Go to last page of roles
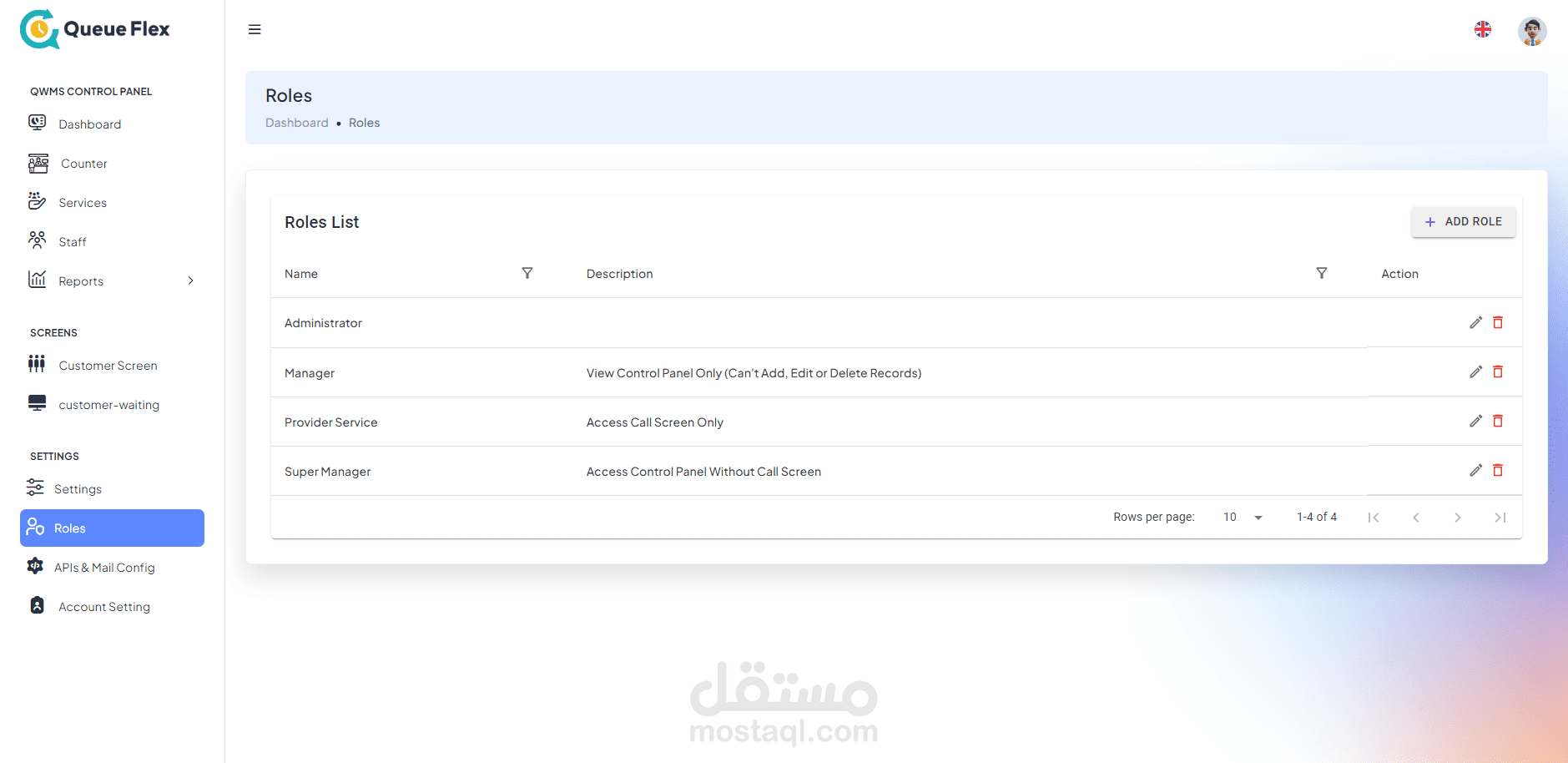 pos(1500,518)
